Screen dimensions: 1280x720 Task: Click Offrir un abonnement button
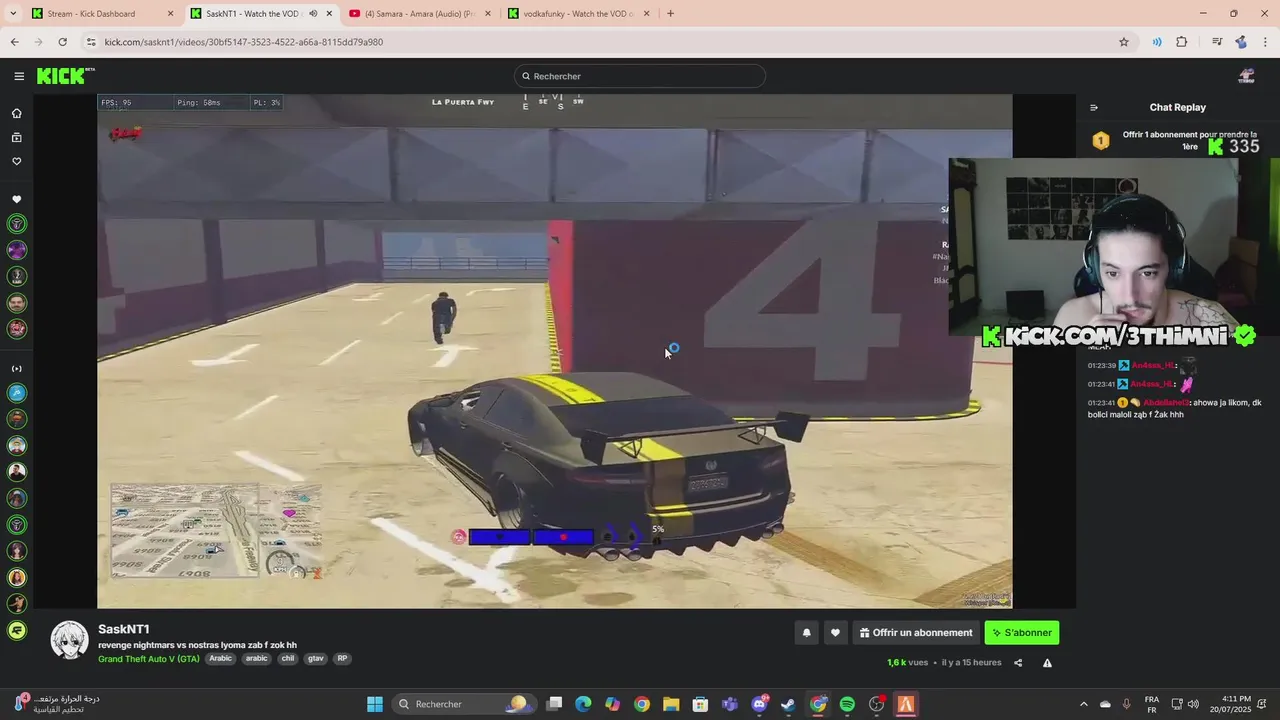click(915, 632)
